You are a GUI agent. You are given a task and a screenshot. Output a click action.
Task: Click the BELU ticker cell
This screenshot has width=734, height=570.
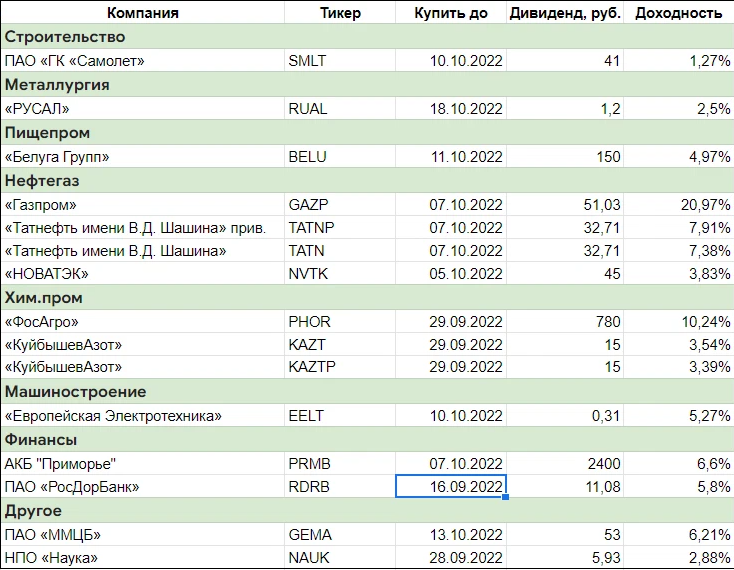point(340,156)
